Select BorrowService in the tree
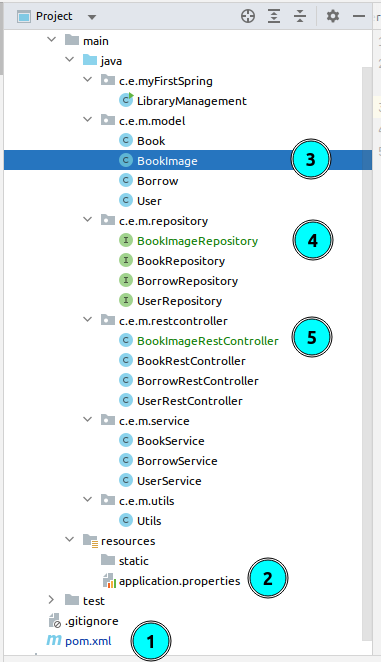 pyautogui.click(x=177, y=461)
